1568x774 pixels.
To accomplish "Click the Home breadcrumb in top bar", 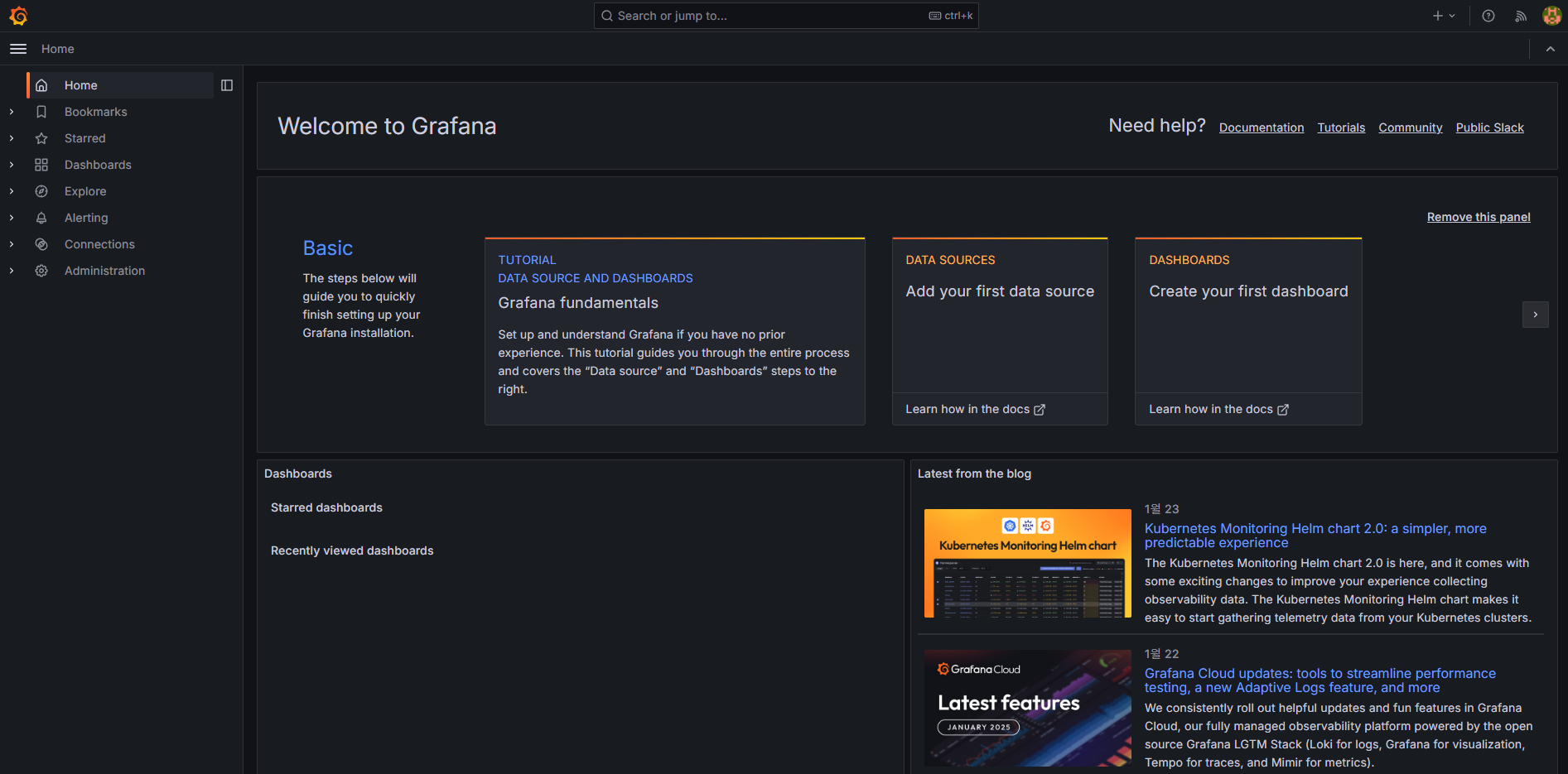I will [58, 49].
